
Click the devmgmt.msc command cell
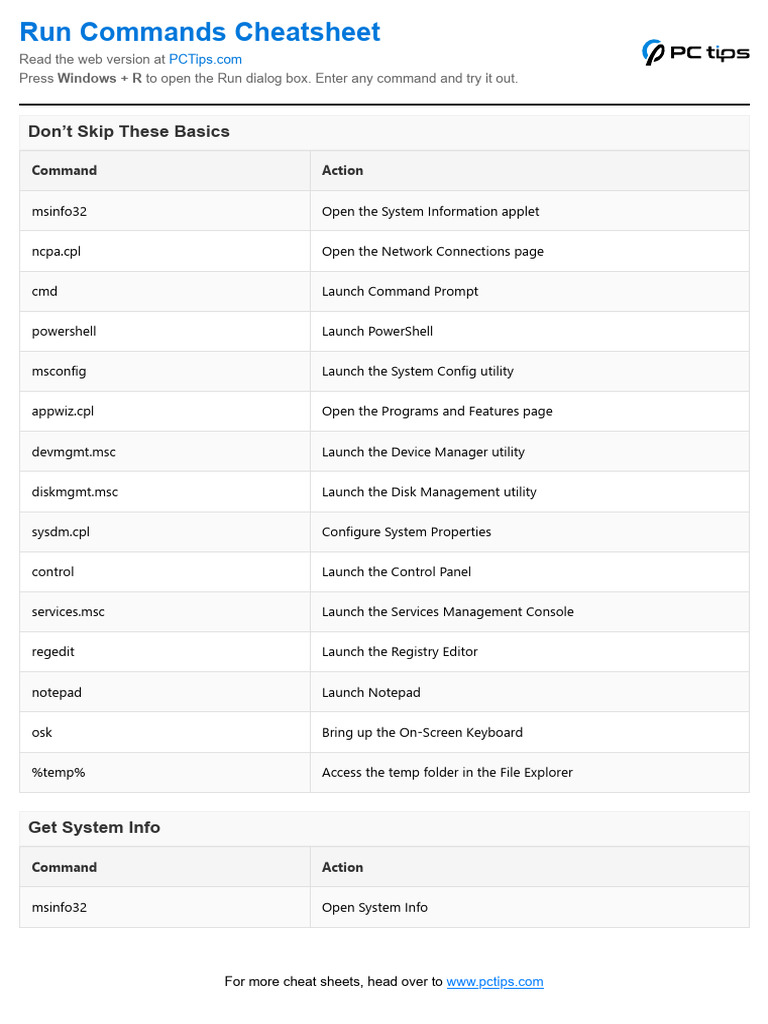click(x=74, y=452)
